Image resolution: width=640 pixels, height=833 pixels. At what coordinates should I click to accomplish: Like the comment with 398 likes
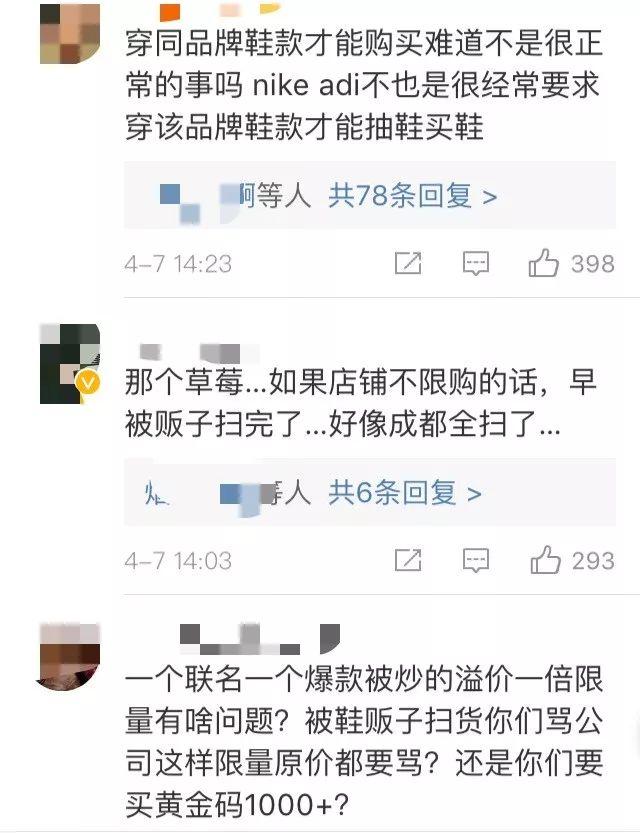coord(543,263)
